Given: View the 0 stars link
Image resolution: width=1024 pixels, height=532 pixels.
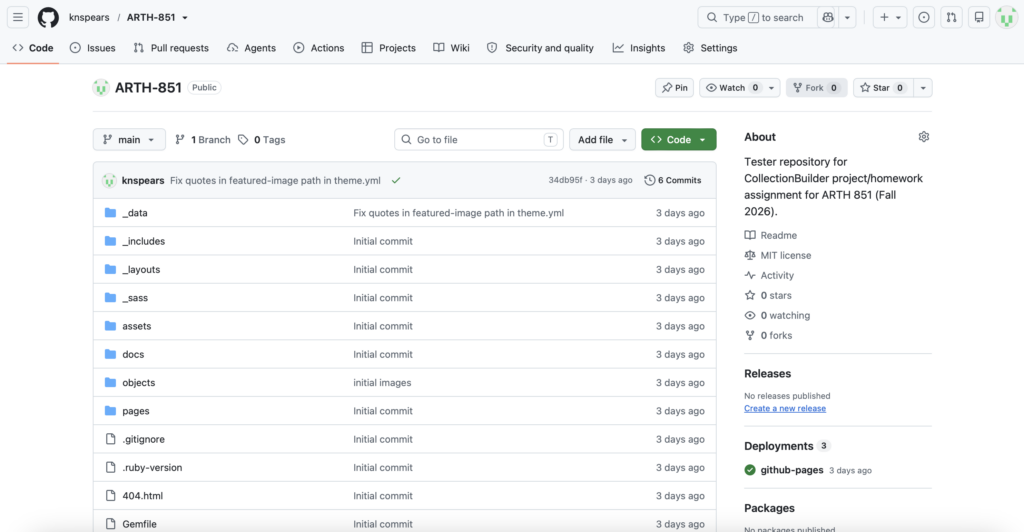Looking at the screenshot, I should (768, 295).
